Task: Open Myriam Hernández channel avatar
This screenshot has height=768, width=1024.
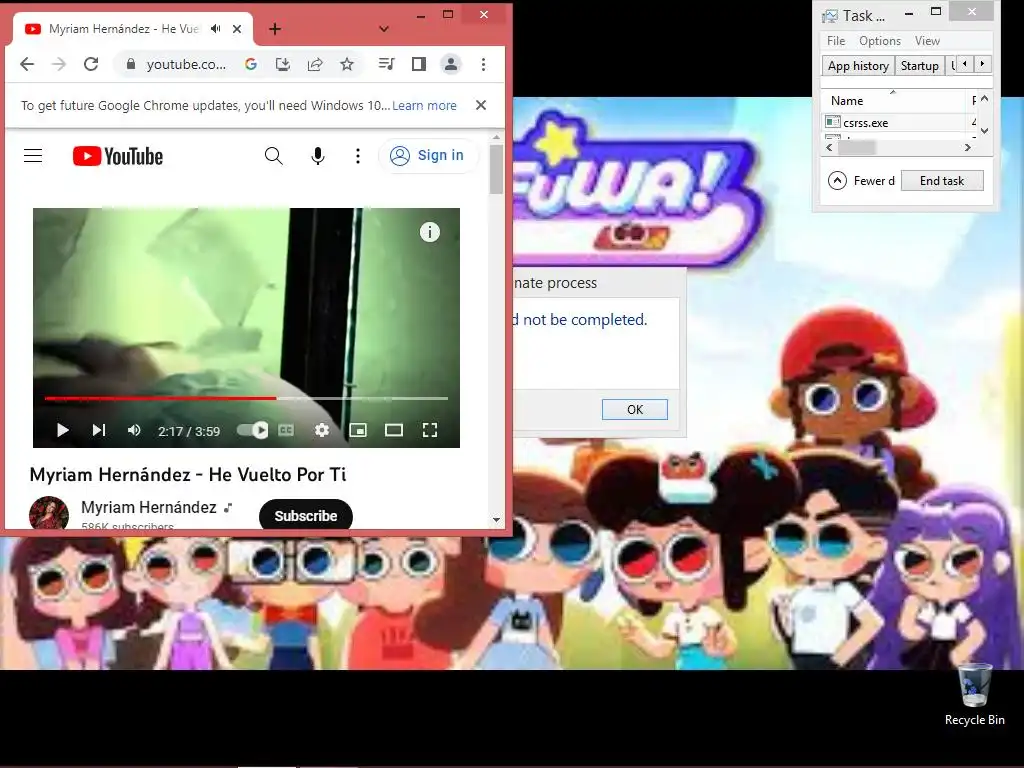Action: coord(49,513)
